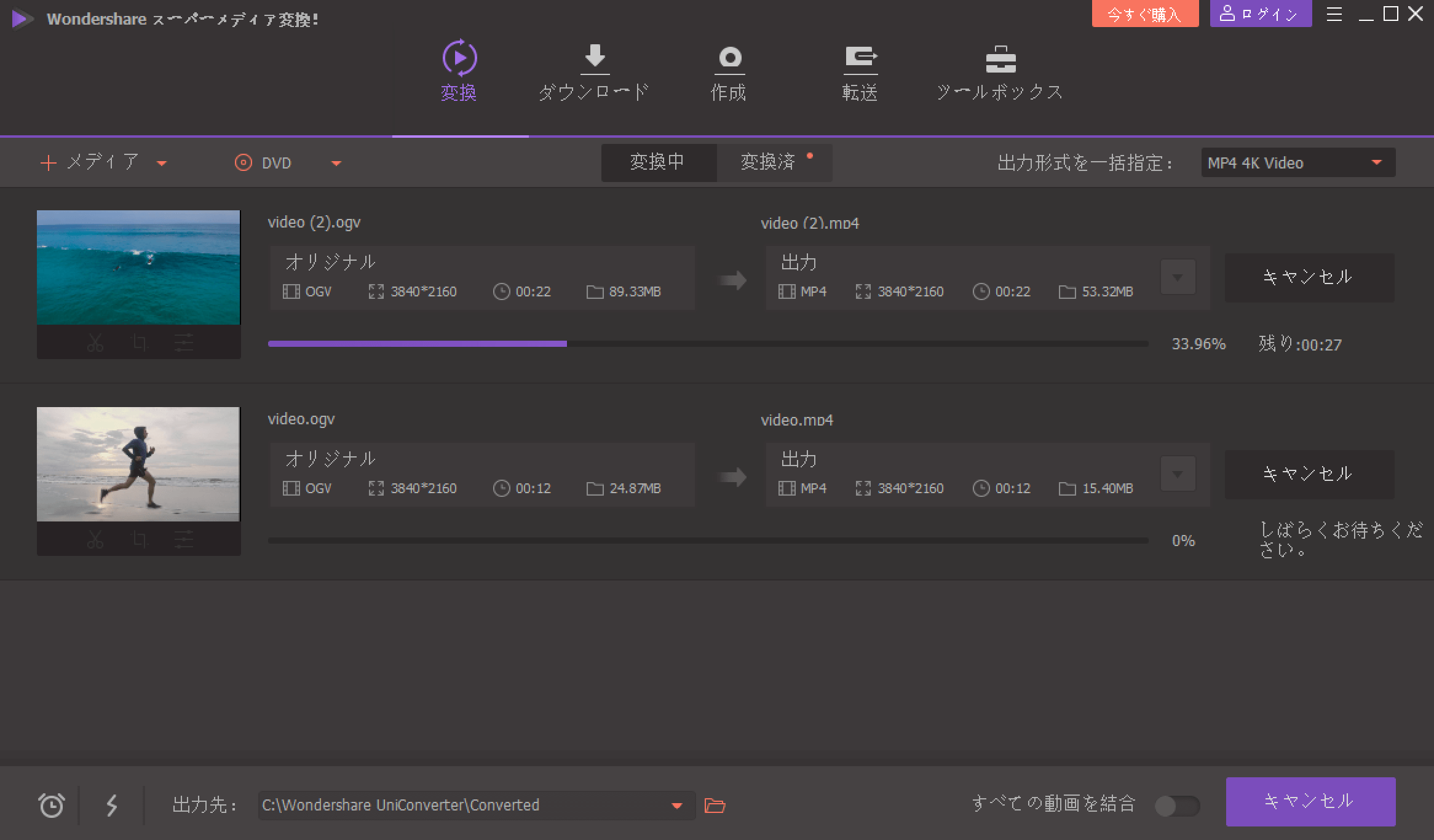Click the 15.40MB output file size

[x=1107, y=488]
